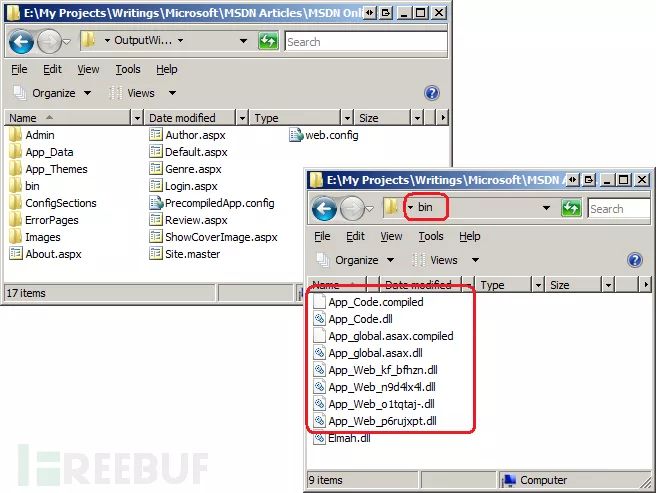Click the Search field in OutputWi window
656x493 pixels.
click(366, 41)
